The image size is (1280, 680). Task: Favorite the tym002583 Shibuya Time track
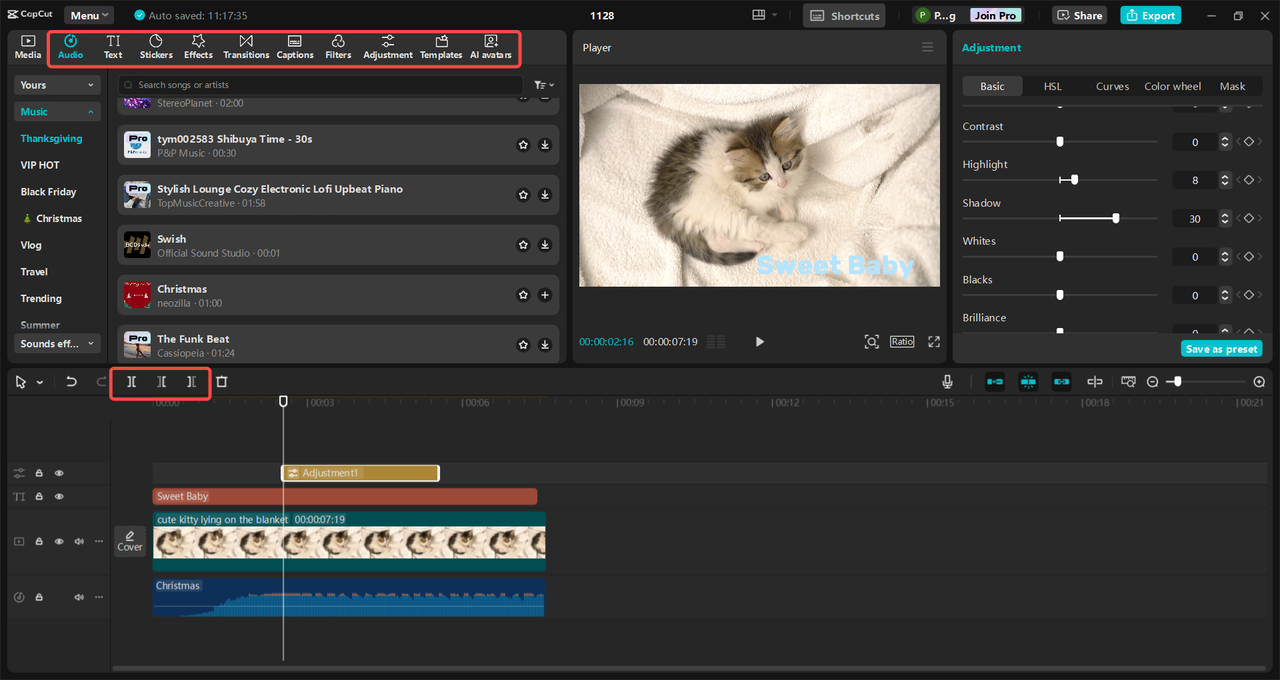523,145
